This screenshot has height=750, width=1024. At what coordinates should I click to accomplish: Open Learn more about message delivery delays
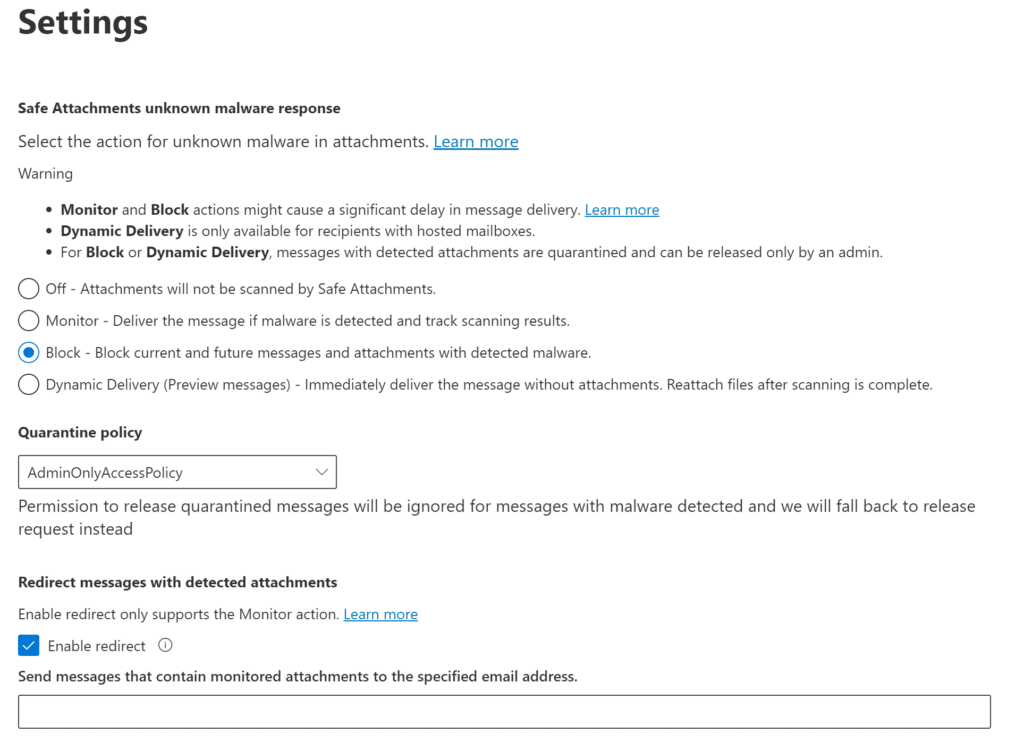pyautogui.click(x=622, y=209)
